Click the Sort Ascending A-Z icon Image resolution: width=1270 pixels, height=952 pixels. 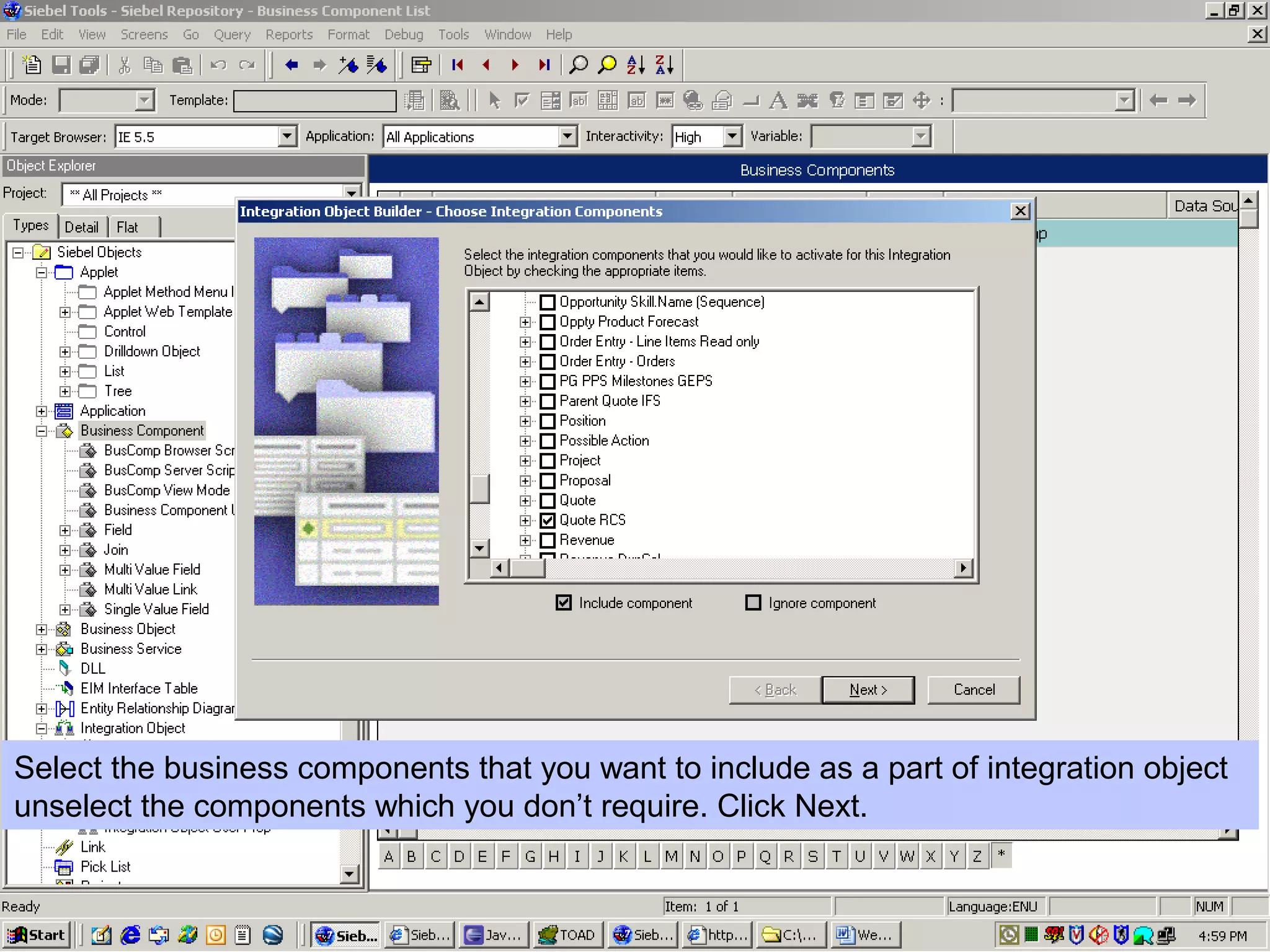636,64
